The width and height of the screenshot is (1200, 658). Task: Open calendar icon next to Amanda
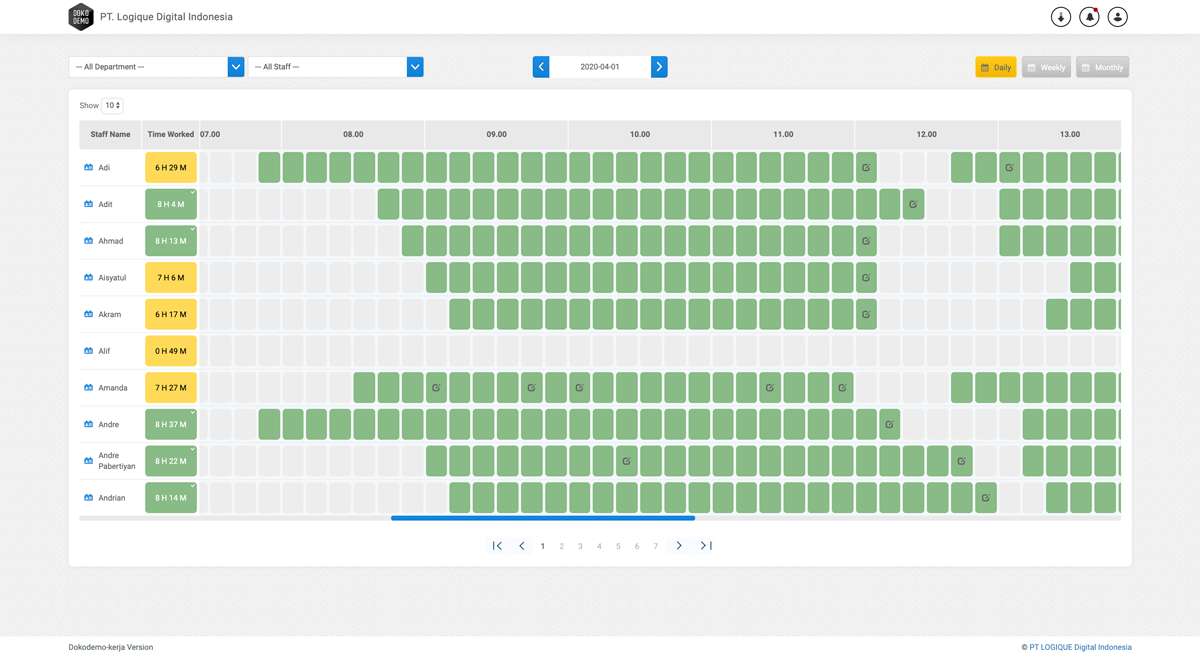(89, 388)
